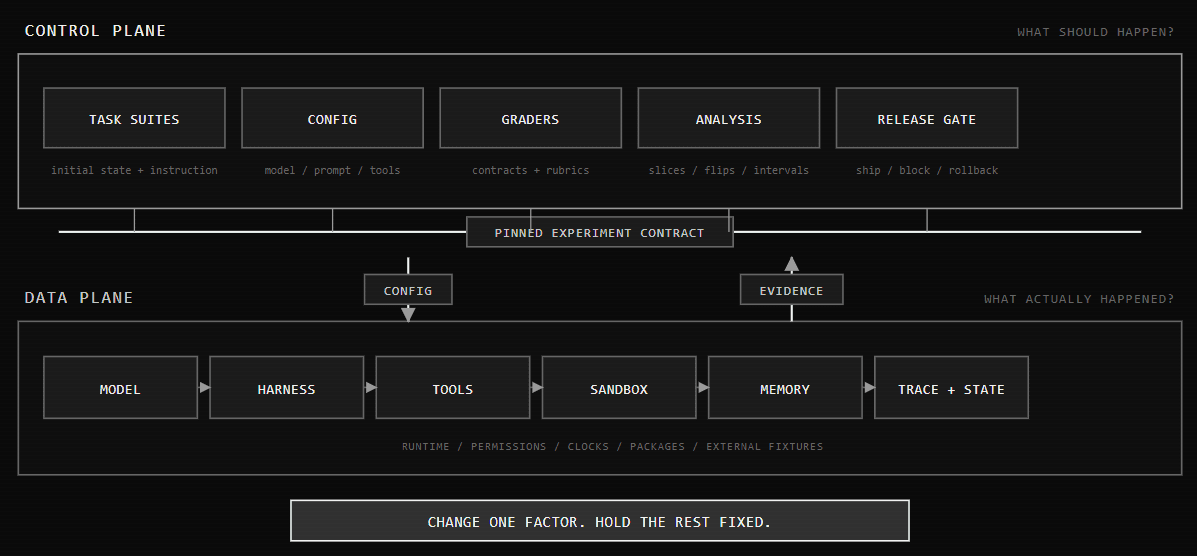Image resolution: width=1197 pixels, height=556 pixels.
Task: Select the RELEASE GATE box
Action: (x=927, y=118)
